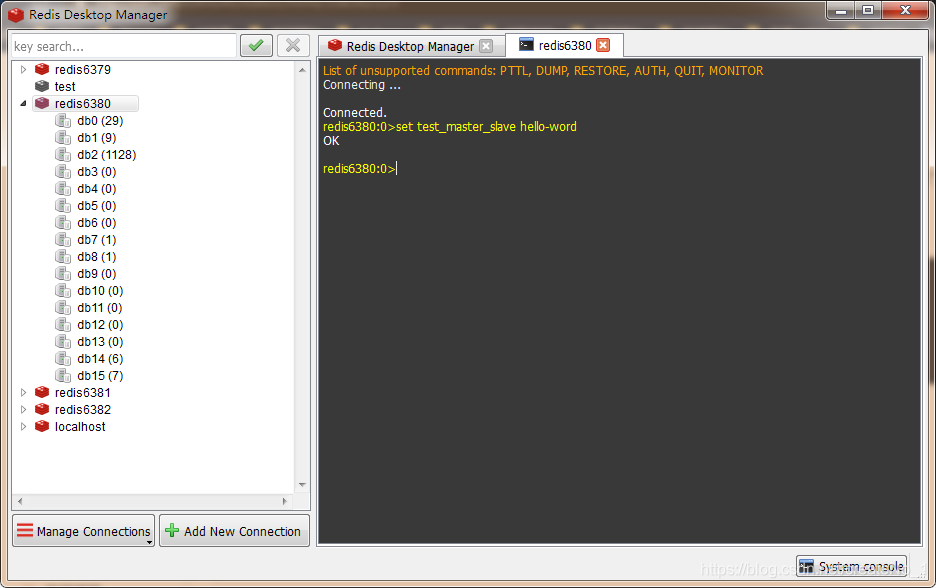
Task: Select the redis6380 connection label
Action: click(x=82, y=103)
